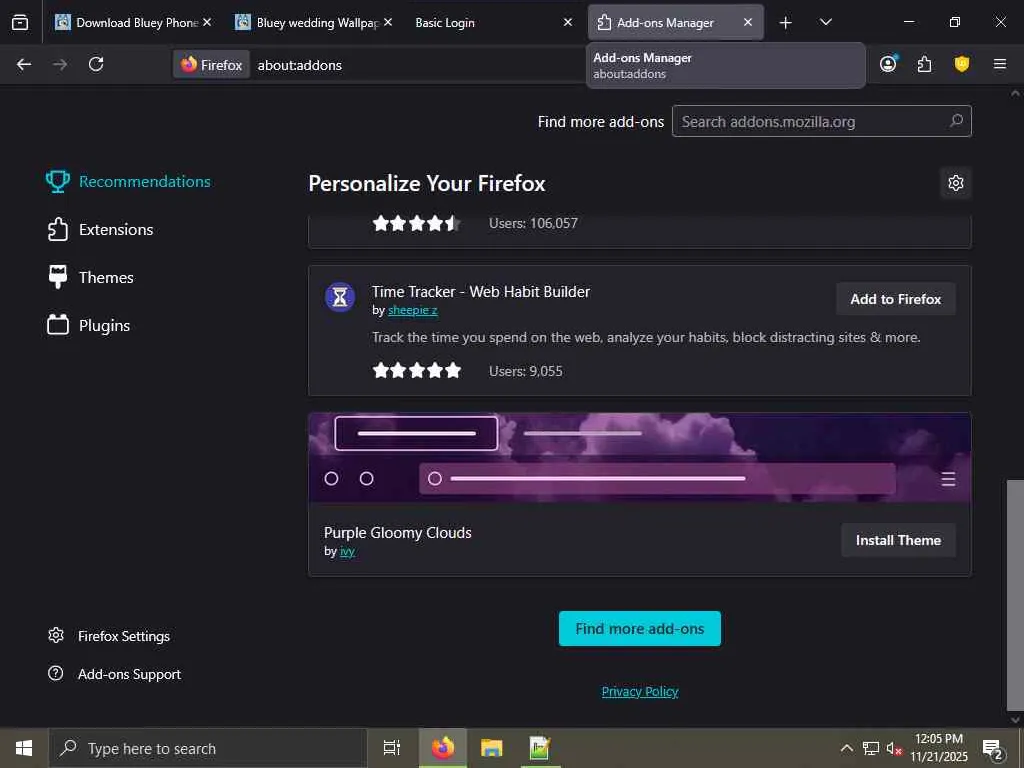This screenshot has width=1024, height=768.
Task: Open the hamburger application menu
Action: [999, 64]
